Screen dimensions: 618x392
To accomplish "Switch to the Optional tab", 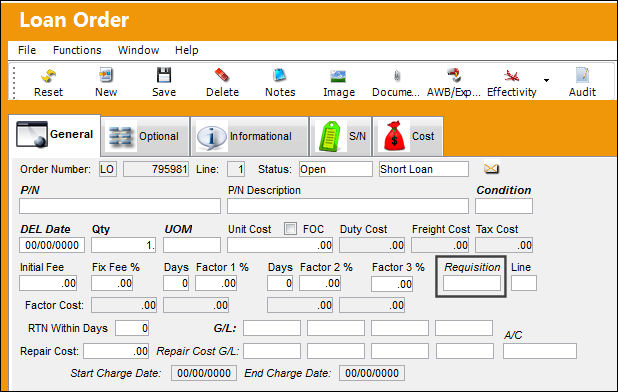I will (x=145, y=137).
